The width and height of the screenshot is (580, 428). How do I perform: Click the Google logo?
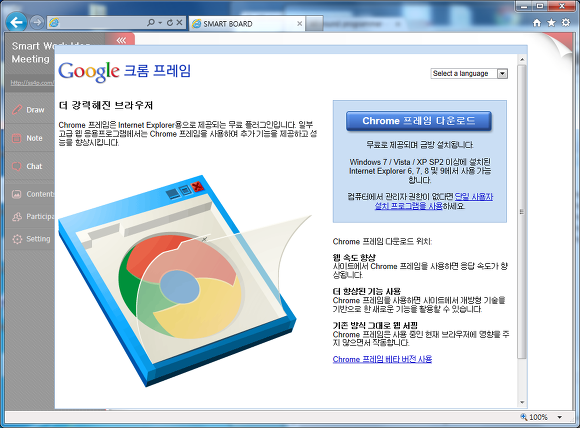pyautogui.click(x=89, y=71)
